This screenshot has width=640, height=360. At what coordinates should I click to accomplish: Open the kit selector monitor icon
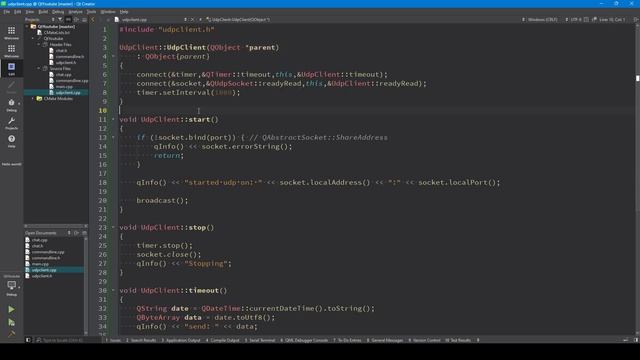(11, 286)
